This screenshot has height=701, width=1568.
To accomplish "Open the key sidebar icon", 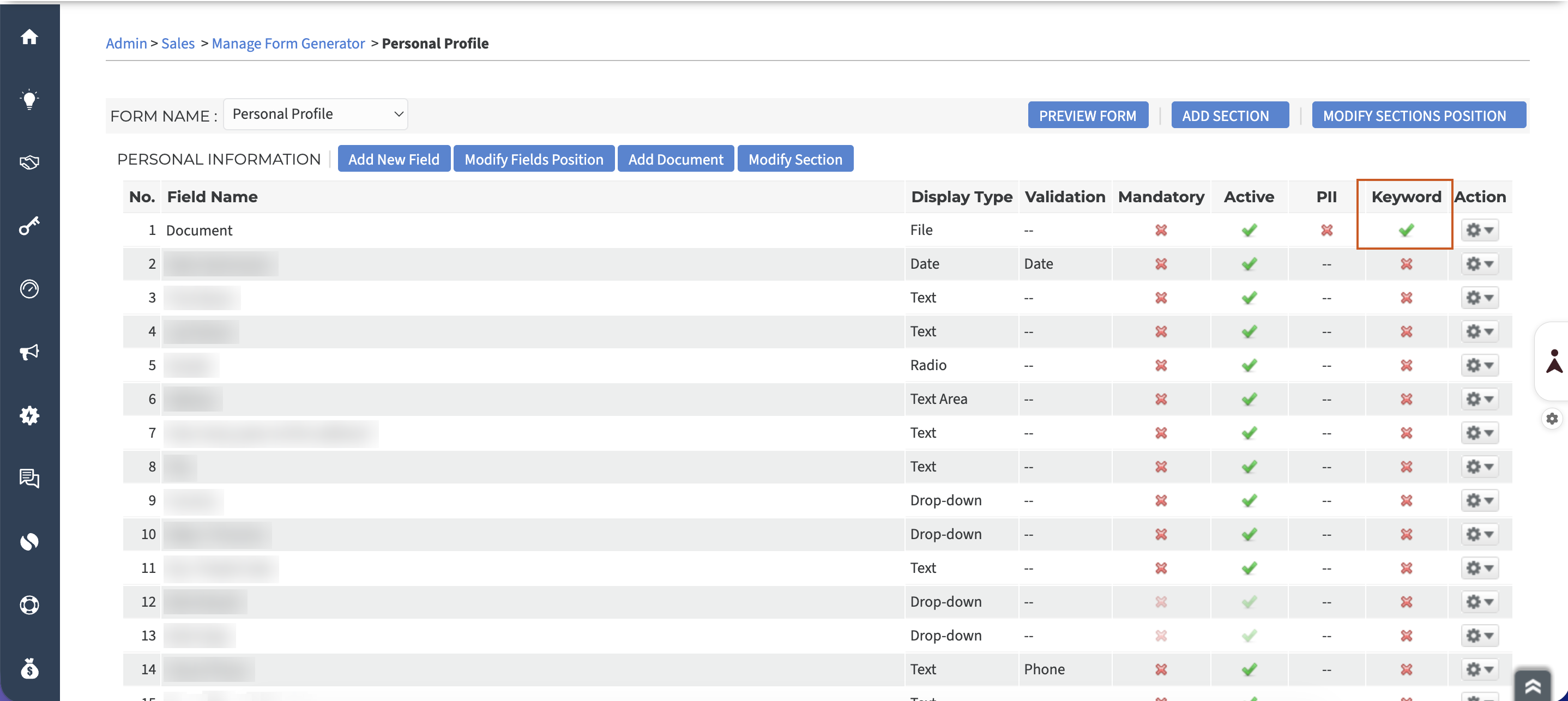I will (x=29, y=226).
